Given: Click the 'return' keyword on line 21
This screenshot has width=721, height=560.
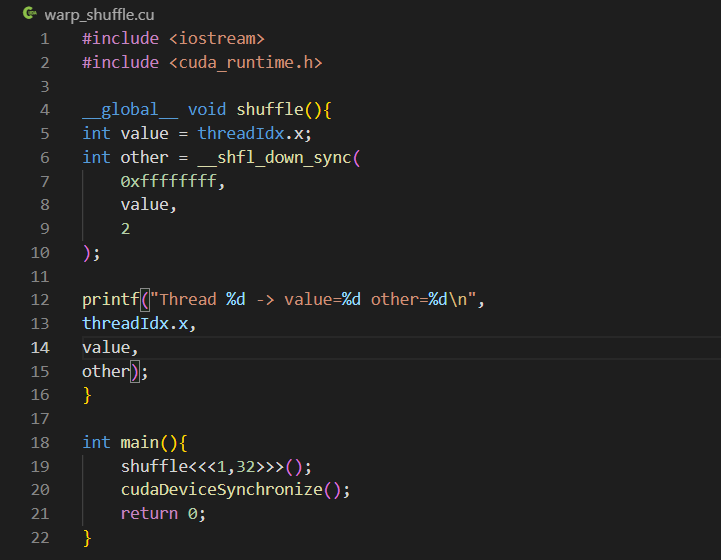Looking at the screenshot, I should click(x=149, y=514).
